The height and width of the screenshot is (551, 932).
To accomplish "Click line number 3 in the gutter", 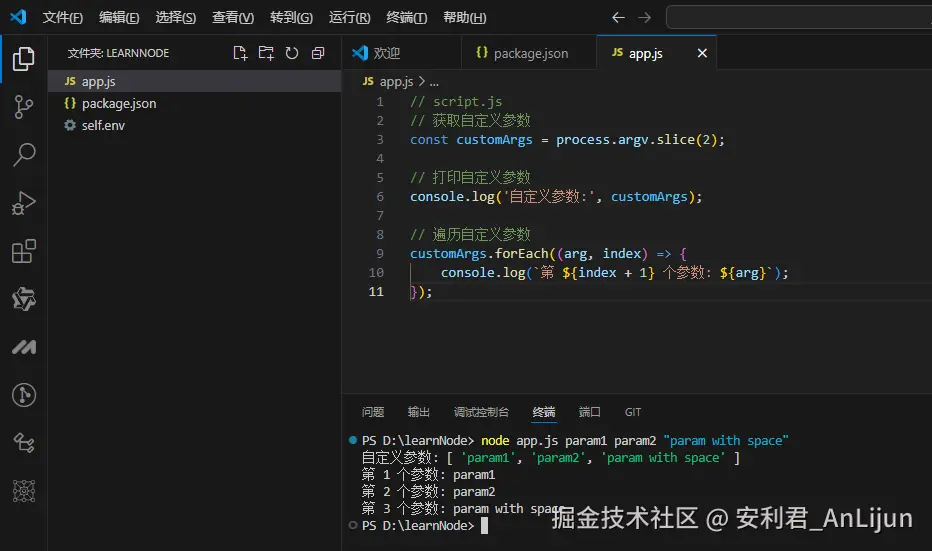I will pyautogui.click(x=380, y=140).
